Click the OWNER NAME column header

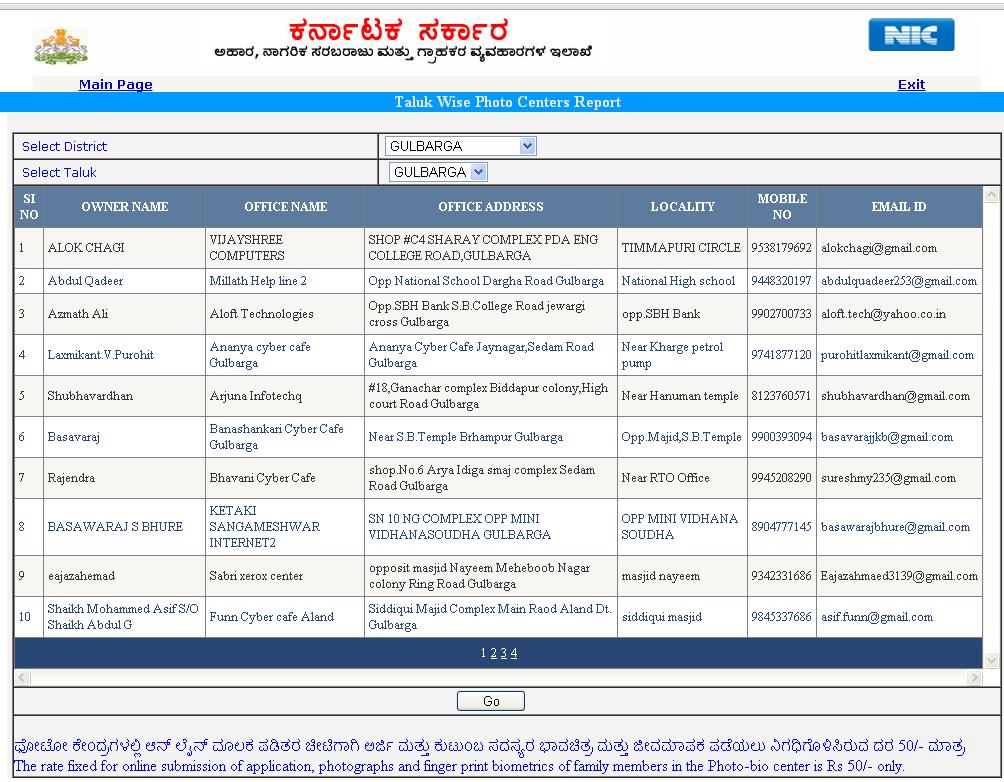coord(125,207)
